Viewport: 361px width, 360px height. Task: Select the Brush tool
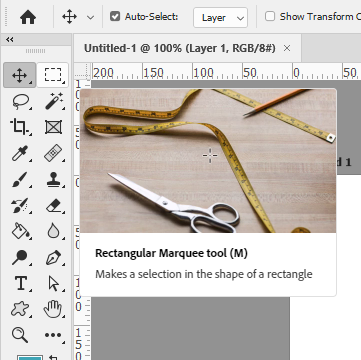pos(20,179)
